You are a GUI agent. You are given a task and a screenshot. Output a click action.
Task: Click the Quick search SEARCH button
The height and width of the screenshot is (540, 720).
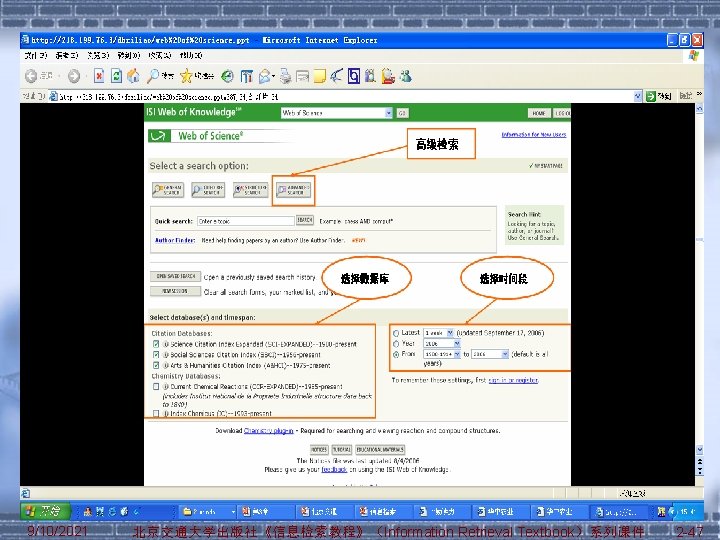pyautogui.click(x=304, y=220)
